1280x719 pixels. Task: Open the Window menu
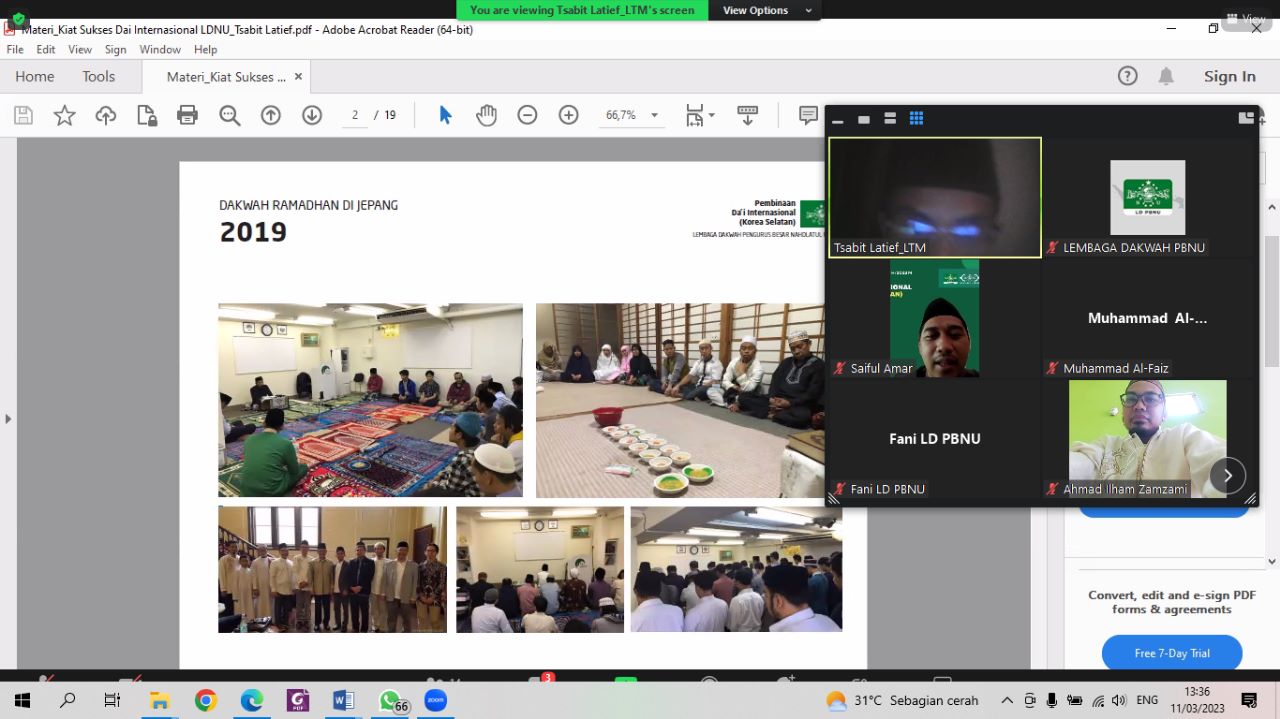pyautogui.click(x=160, y=49)
